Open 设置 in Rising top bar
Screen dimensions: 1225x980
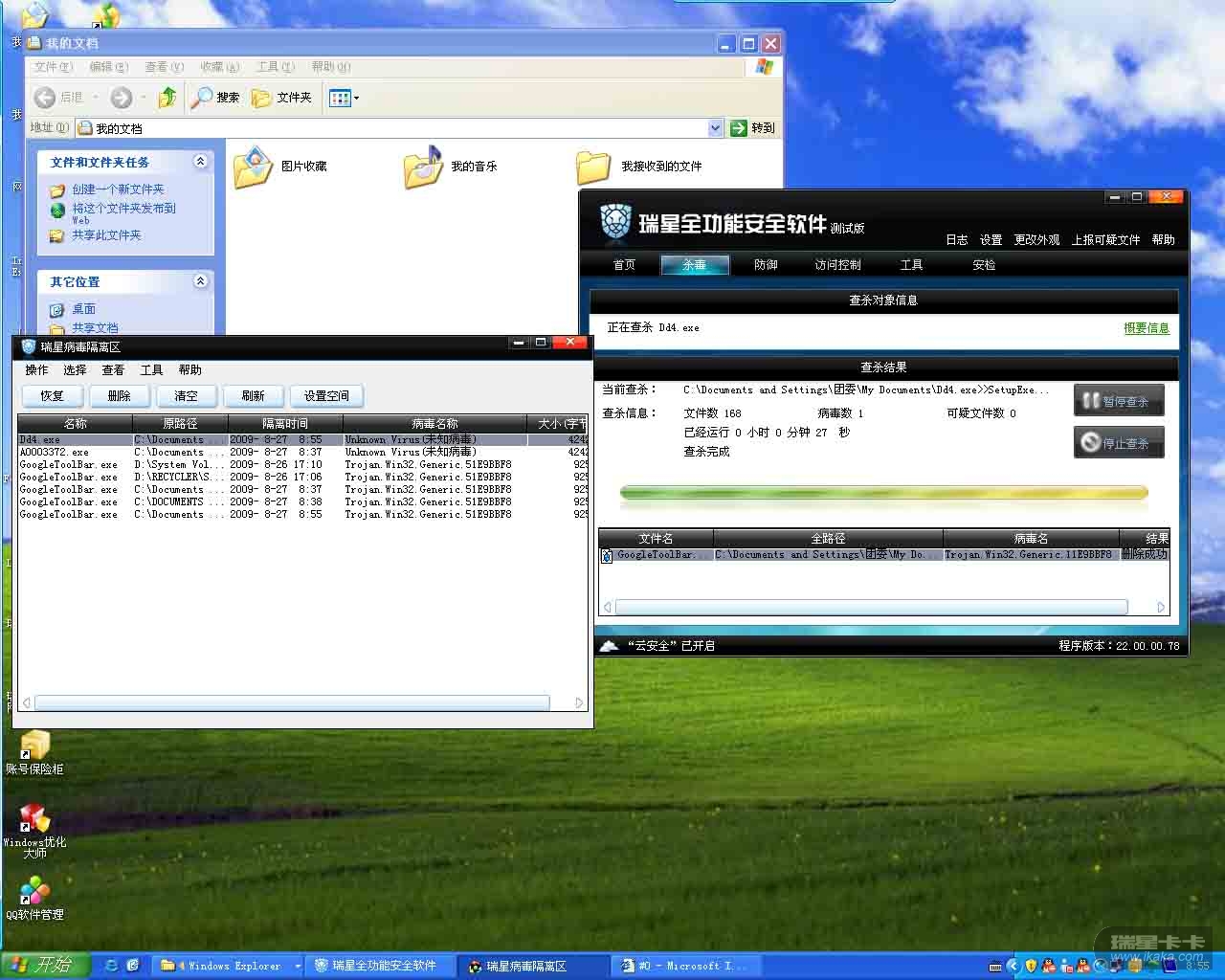click(x=991, y=240)
